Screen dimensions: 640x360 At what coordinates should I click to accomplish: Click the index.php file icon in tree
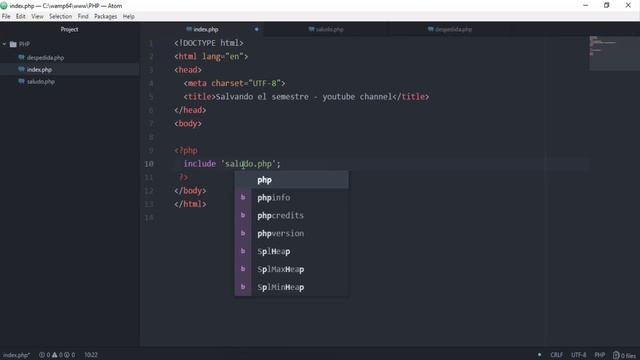pyautogui.click(x=21, y=69)
